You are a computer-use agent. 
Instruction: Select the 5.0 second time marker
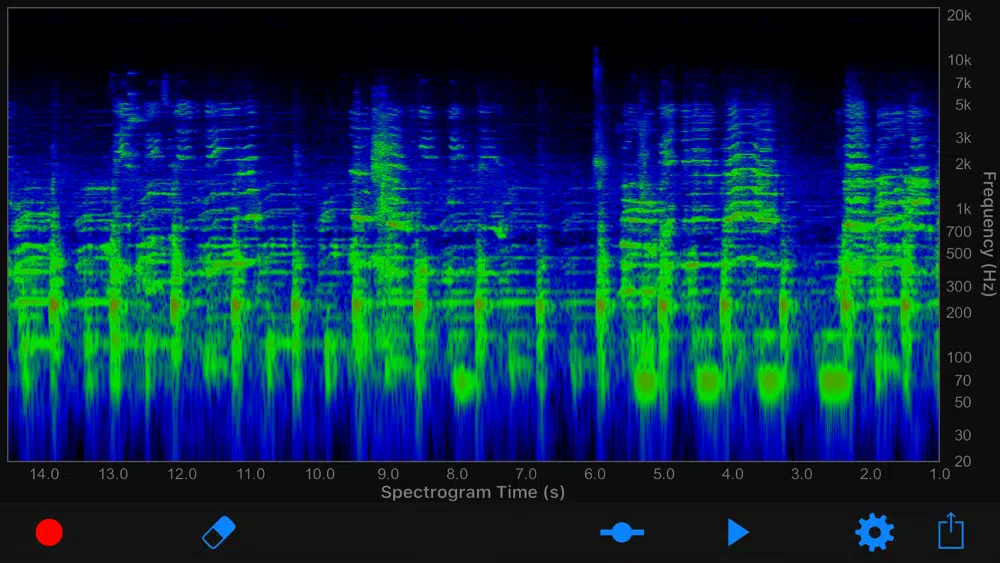(663, 474)
